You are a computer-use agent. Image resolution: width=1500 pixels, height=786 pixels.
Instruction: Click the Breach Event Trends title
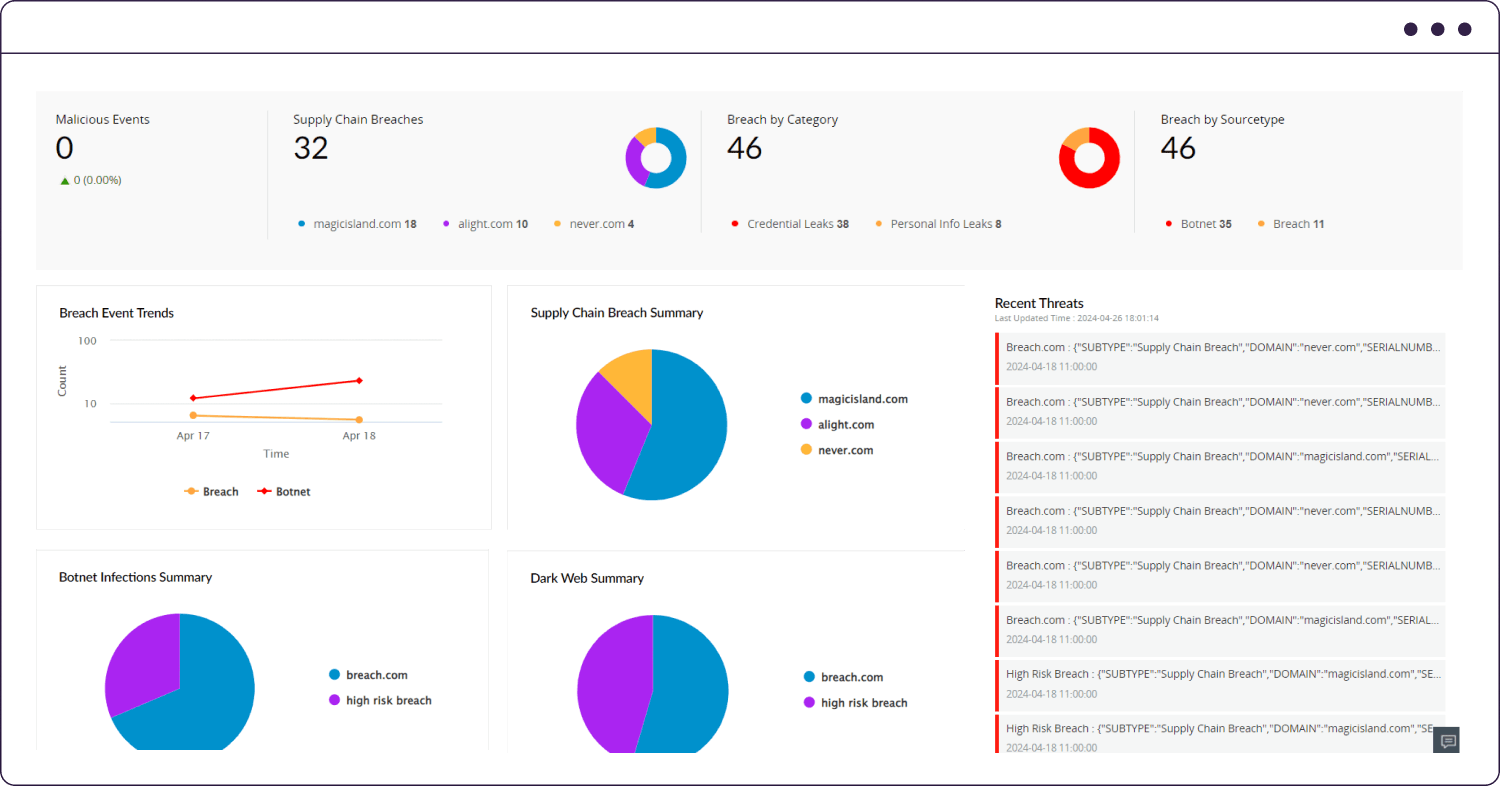117,313
